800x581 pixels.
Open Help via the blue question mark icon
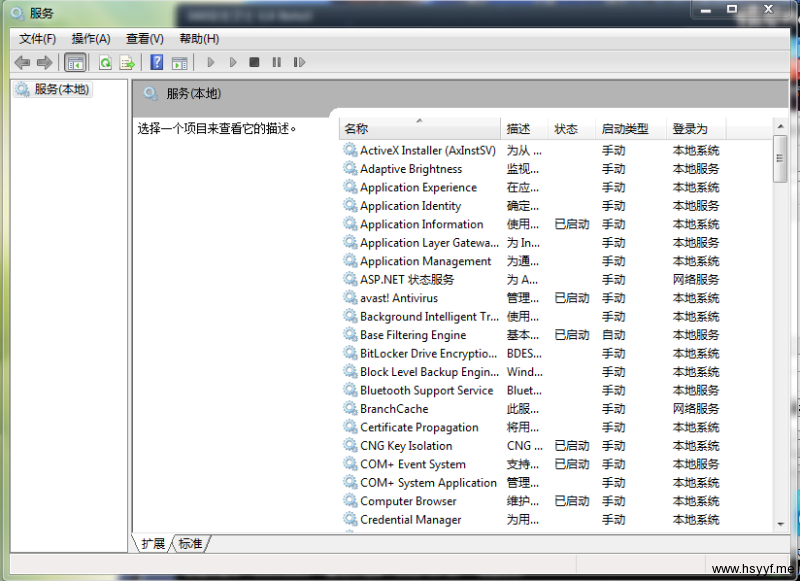157,62
